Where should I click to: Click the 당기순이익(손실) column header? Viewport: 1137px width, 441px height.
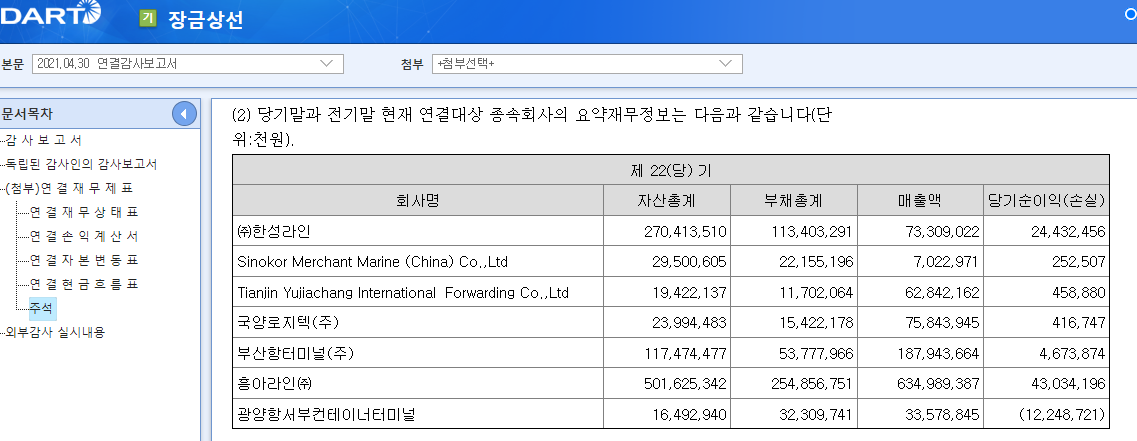point(1046,200)
